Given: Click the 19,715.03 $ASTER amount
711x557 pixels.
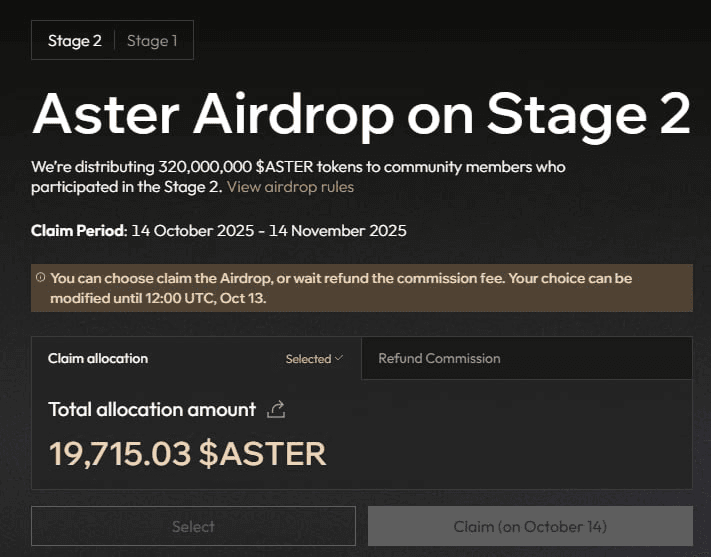Looking at the screenshot, I should click(187, 453).
